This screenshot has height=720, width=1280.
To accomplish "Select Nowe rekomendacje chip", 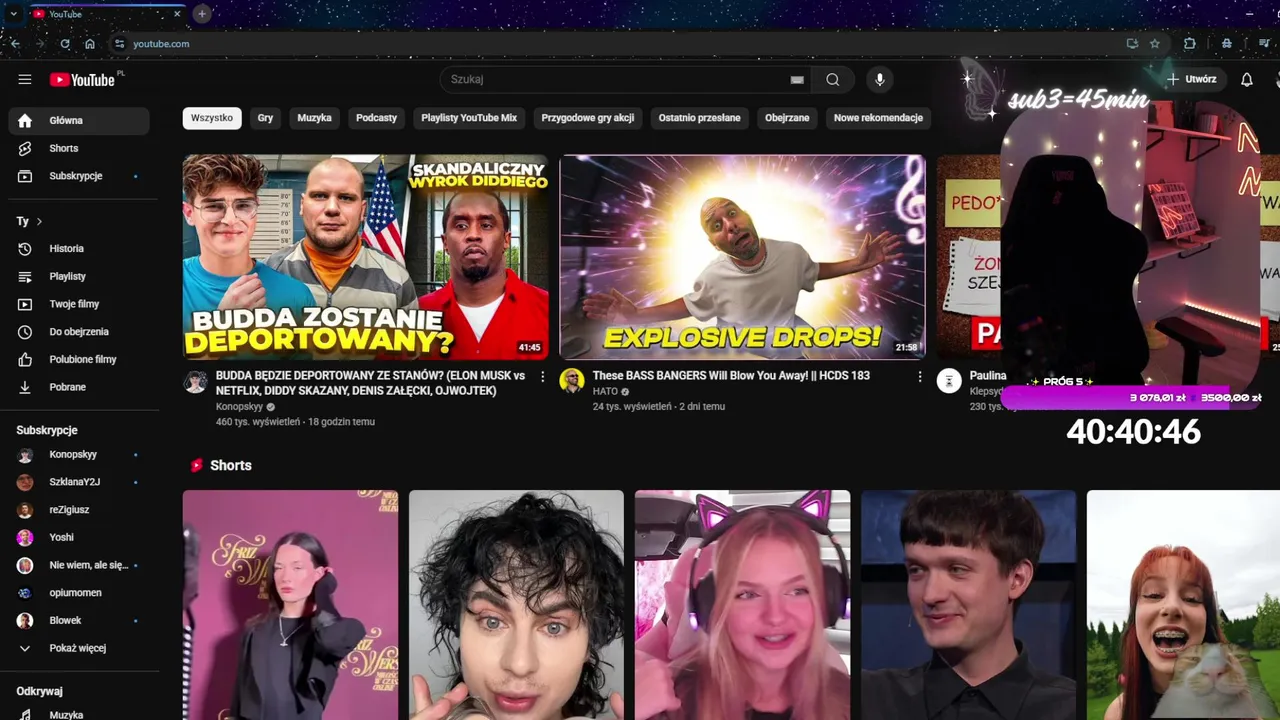I will tap(878, 118).
